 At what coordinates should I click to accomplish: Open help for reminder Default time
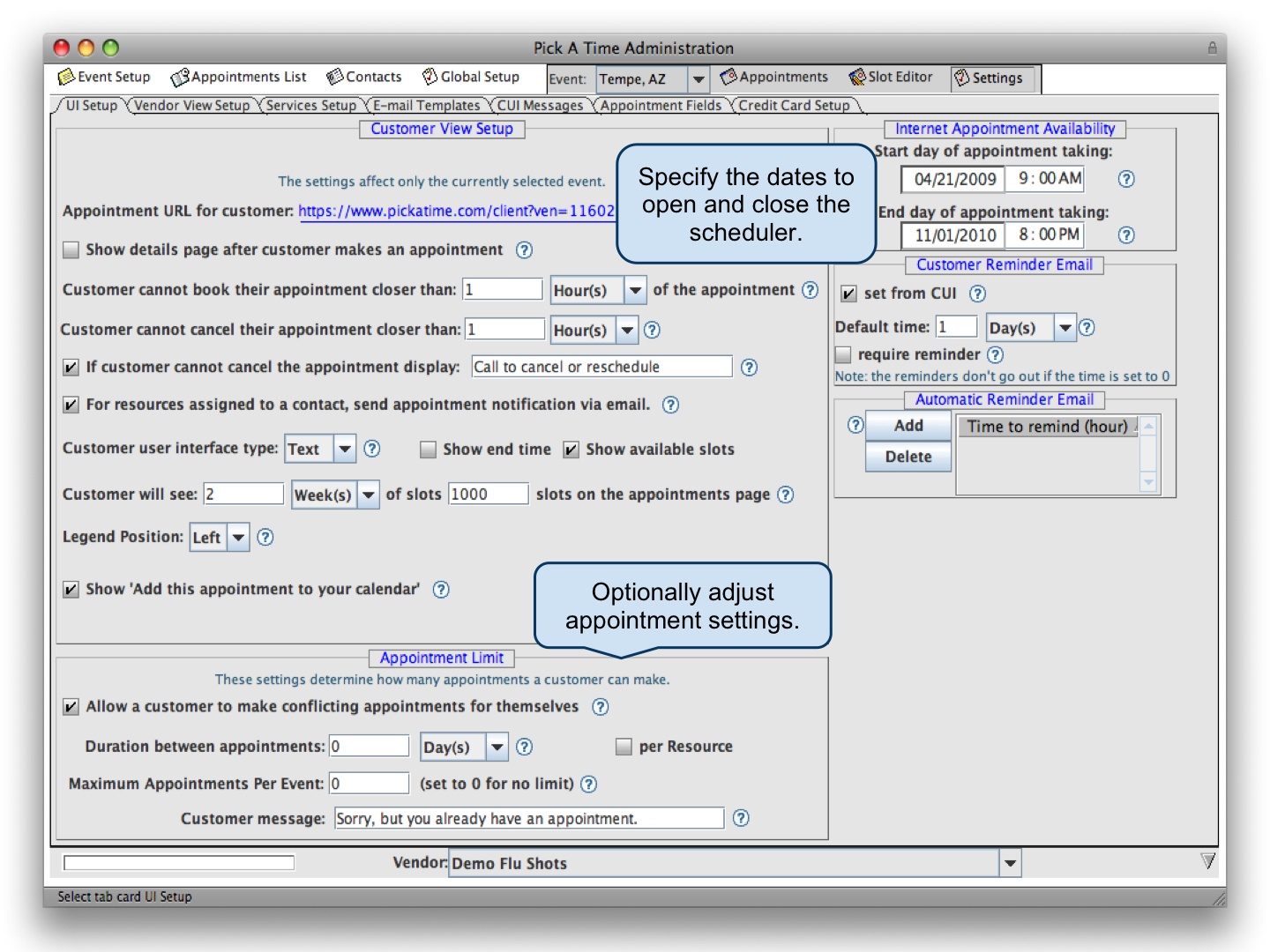click(1087, 328)
